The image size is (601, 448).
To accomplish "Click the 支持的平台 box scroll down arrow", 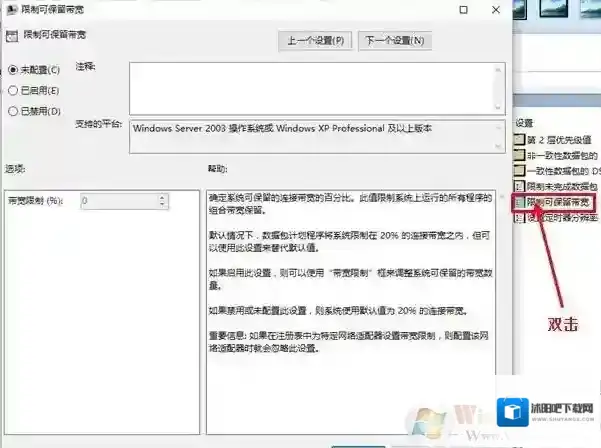I will pyautogui.click(x=498, y=146).
